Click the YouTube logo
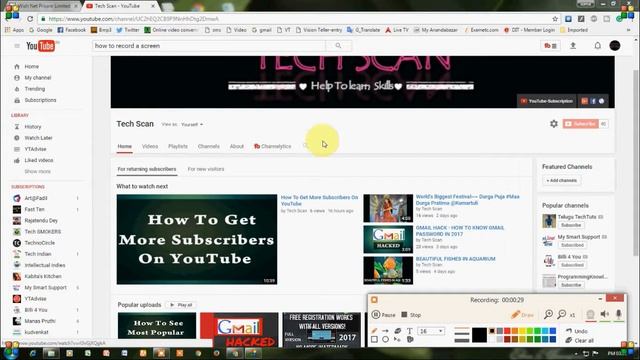Image resolution: width=640 pixels, height=360 pixels. pos(41,46)
